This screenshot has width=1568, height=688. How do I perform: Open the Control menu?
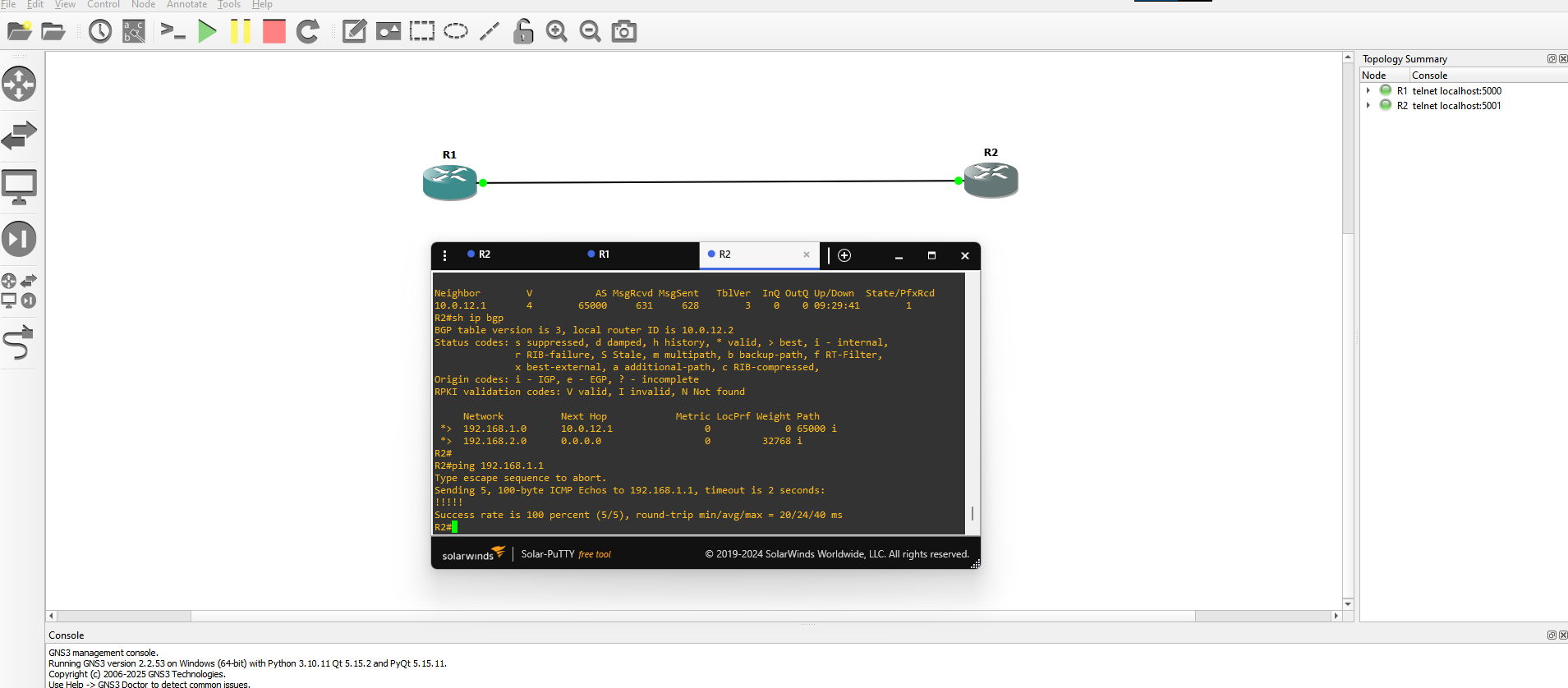(x=103, y=4)
